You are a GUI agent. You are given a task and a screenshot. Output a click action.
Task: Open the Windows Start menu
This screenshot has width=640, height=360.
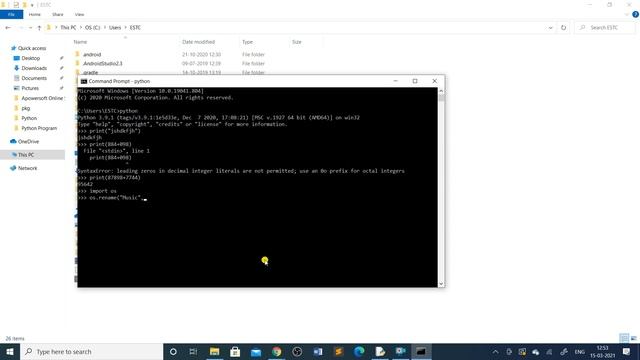coord(10,351)
